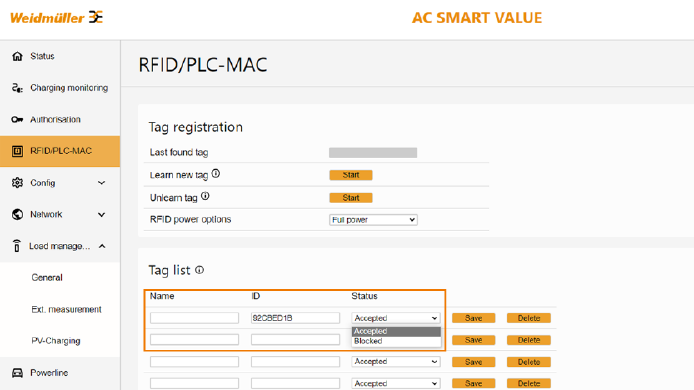This screenshot has width=694, height=390.
Task: Click the ID field containing 92CBED1B
Action: [295, 318]
